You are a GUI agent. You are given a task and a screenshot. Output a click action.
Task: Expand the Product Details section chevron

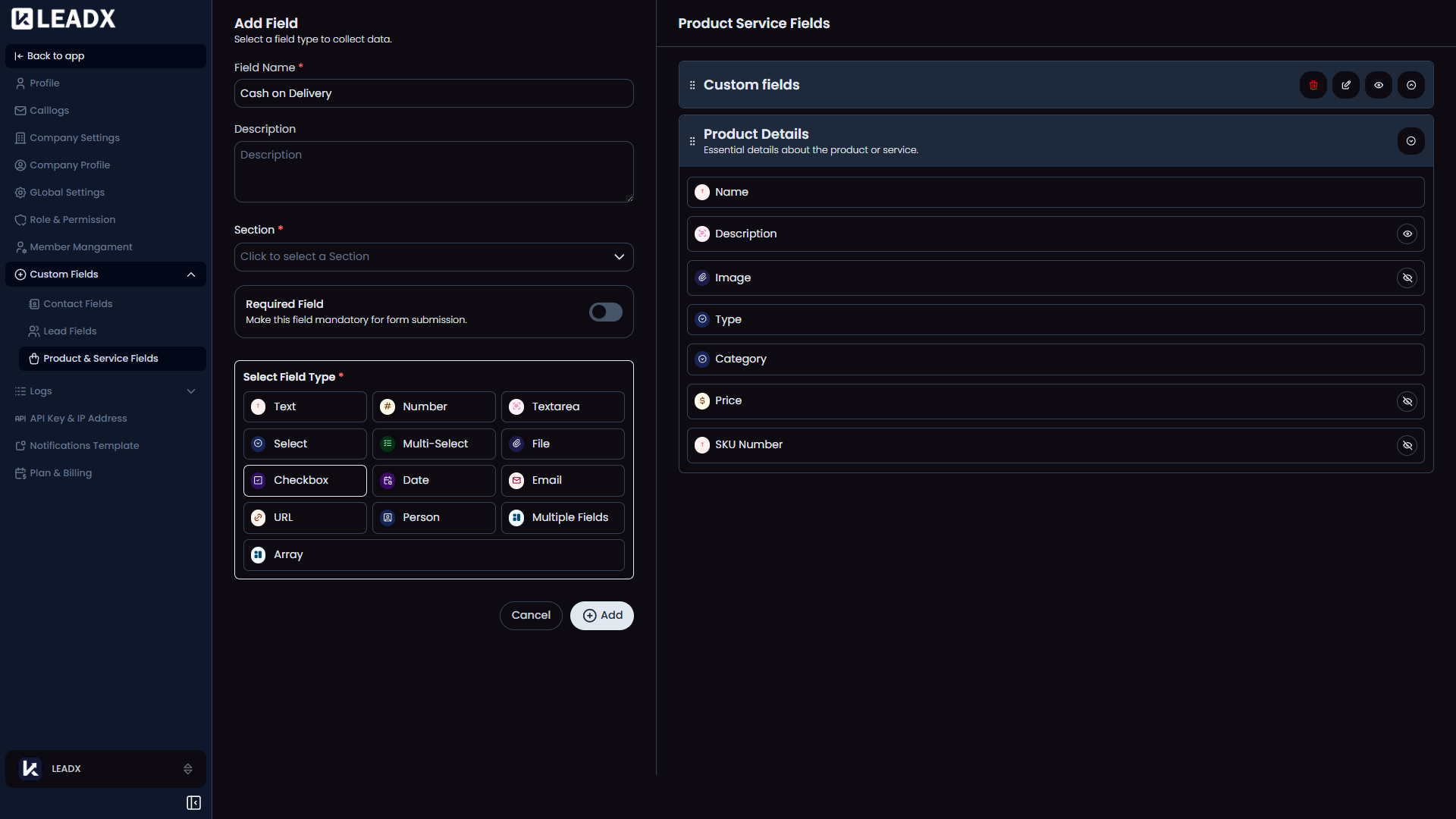click(x=1410, y=141)
